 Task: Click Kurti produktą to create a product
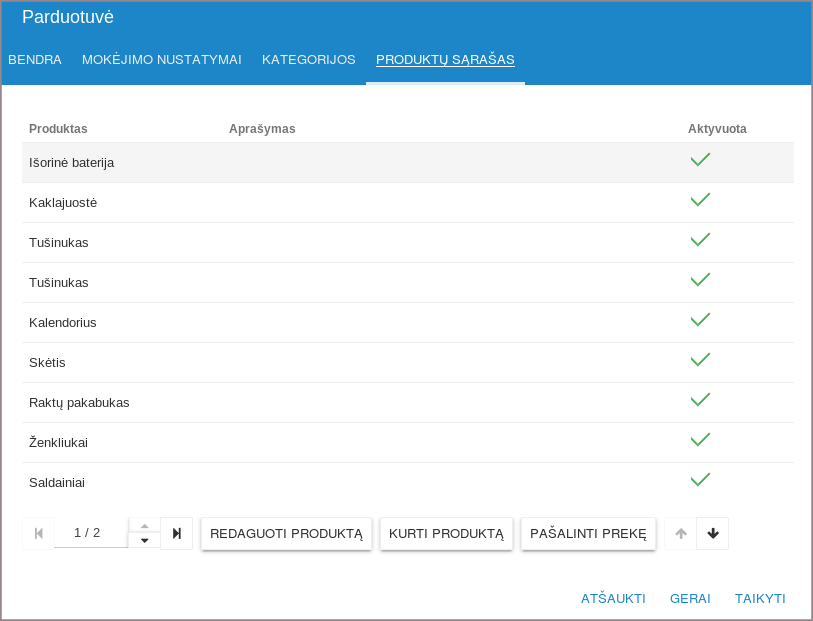point(446,533)
